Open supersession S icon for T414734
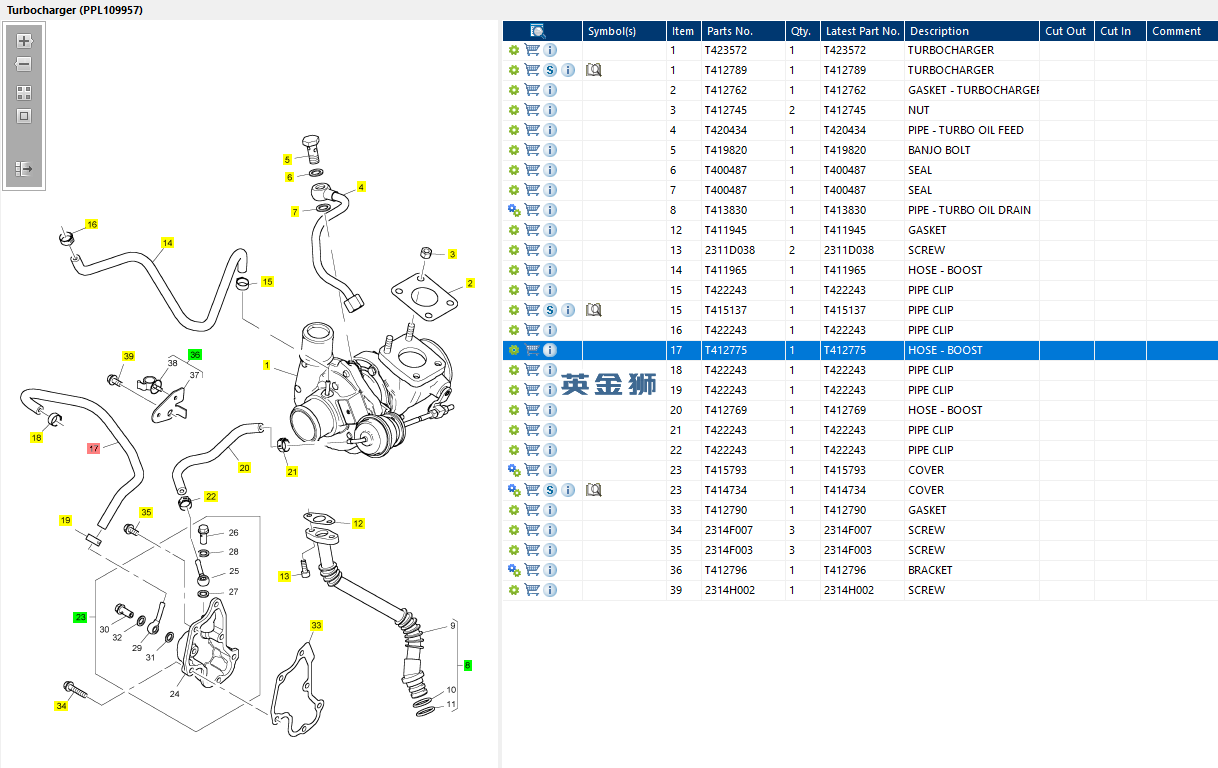Screen dimensions: 1218x768 550,490
